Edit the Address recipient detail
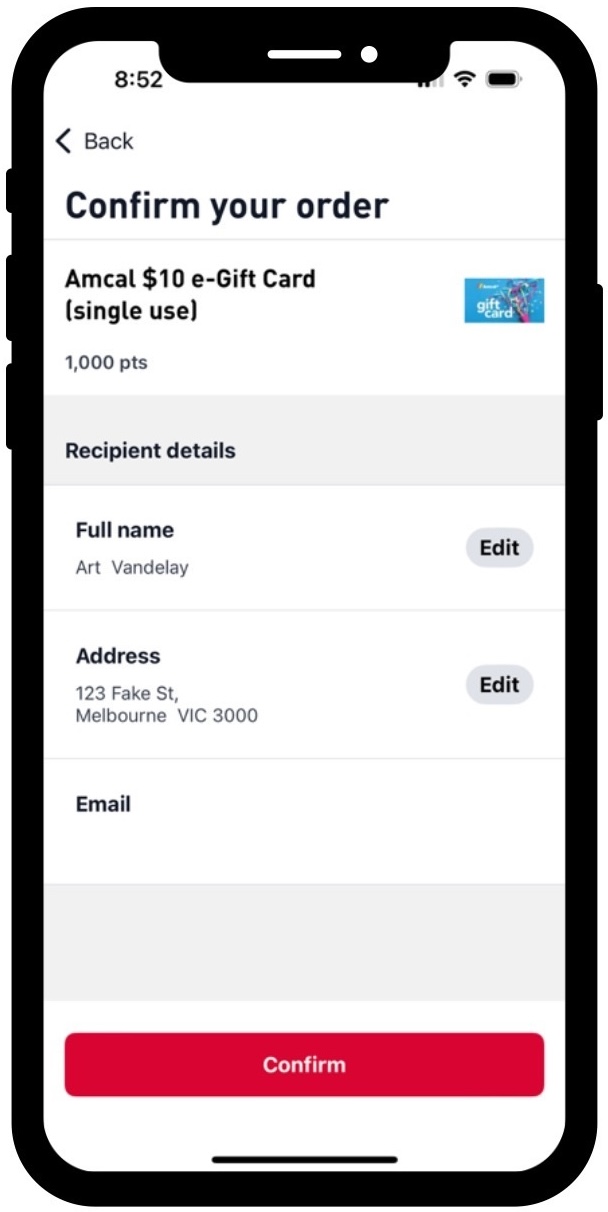Viewport: 608px width, 1212px height. (x=500, y=685)
